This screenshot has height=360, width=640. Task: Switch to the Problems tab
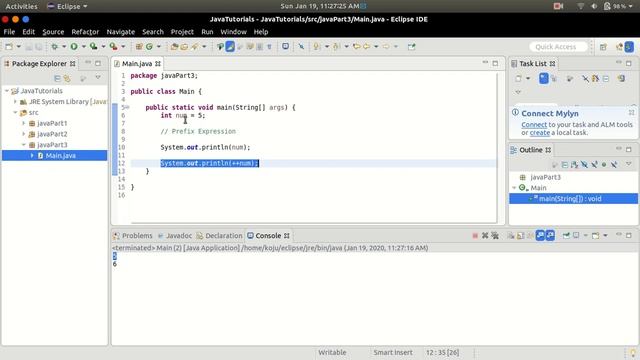[133, 236]
